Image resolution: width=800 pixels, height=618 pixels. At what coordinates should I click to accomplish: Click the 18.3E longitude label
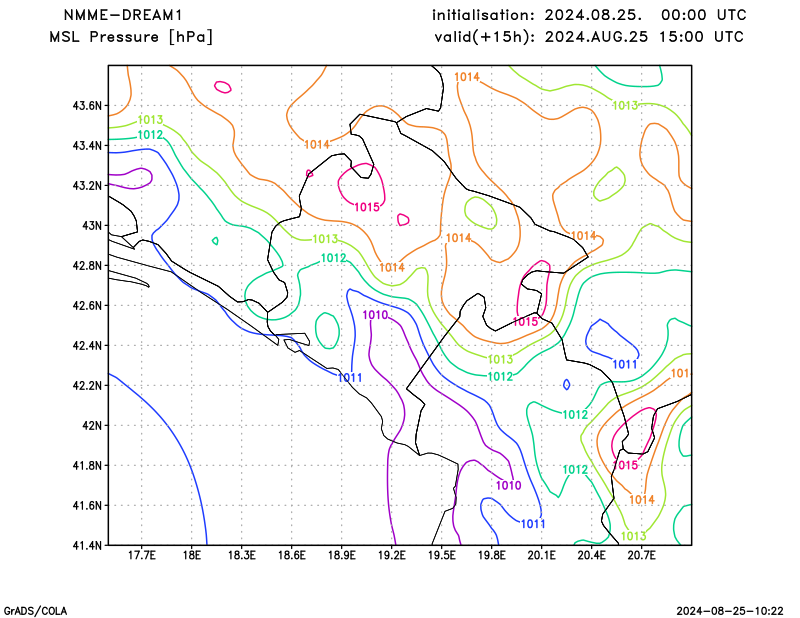pos(241,555)
